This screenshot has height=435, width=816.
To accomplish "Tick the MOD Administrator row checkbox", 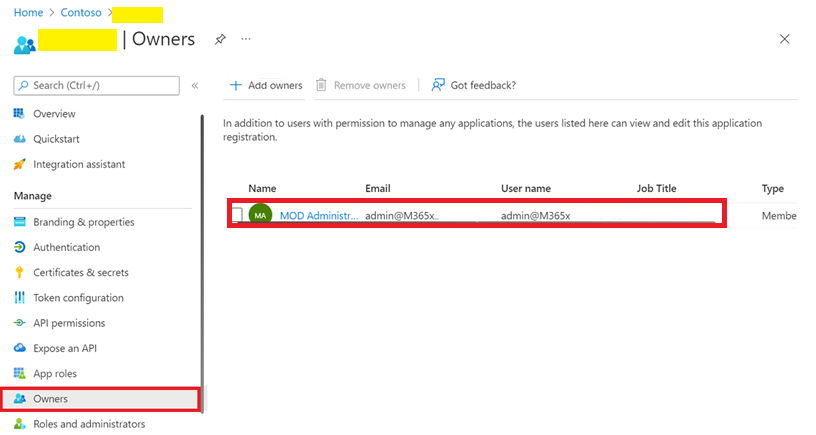I will point(237,214).
